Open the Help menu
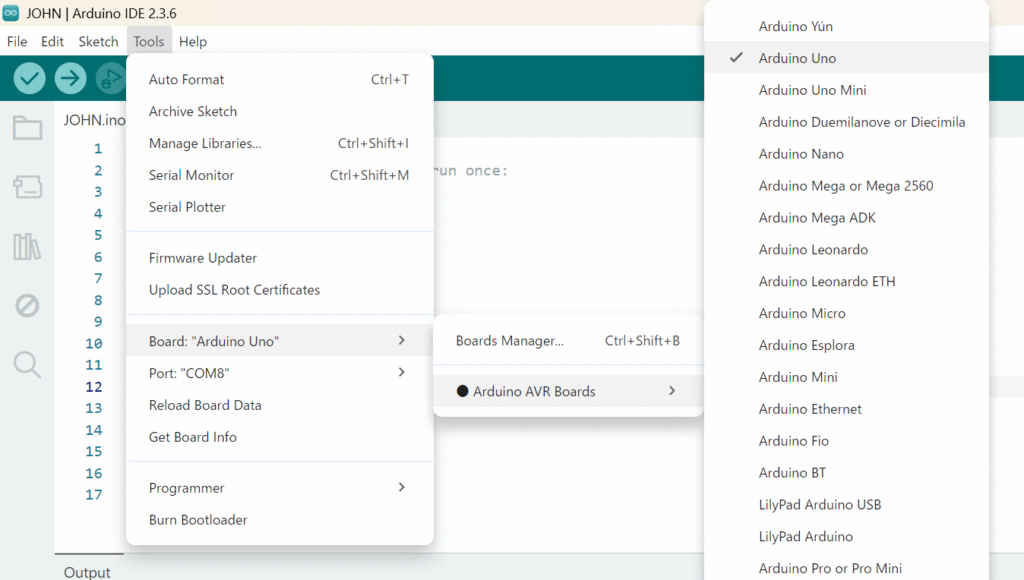Viewport: 1024px width, 580px height. (x=193, y=41)
